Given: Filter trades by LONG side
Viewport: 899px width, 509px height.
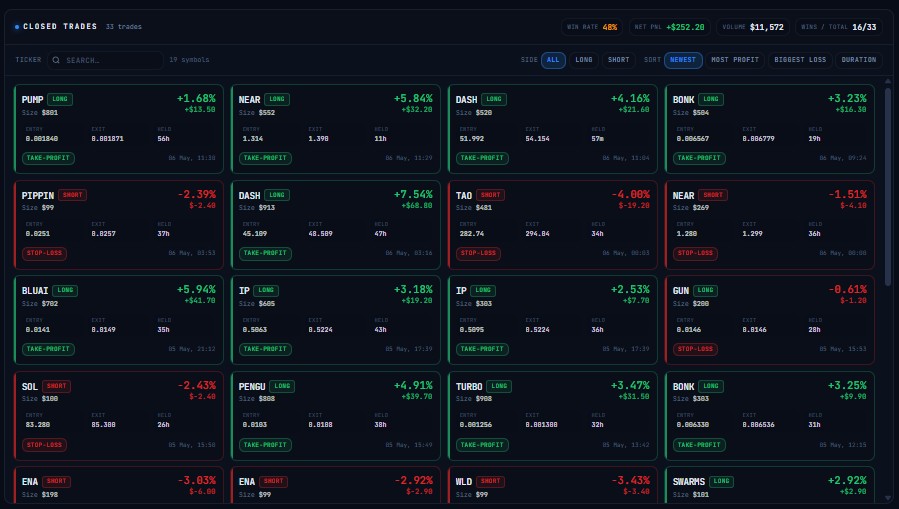Looking at the screenshot, I should (584, 60).
